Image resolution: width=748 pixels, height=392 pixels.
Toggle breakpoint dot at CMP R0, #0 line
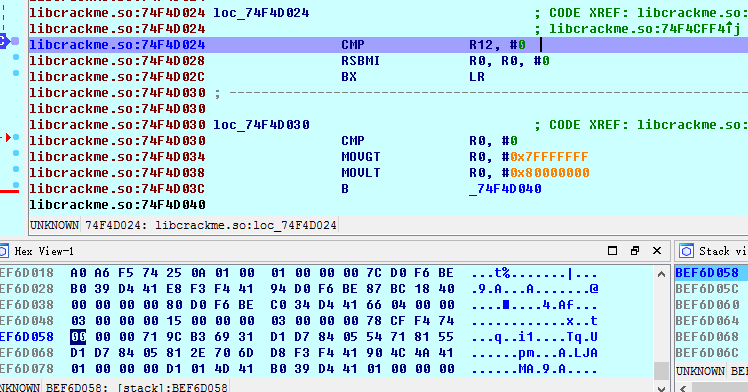click(16, 137)
